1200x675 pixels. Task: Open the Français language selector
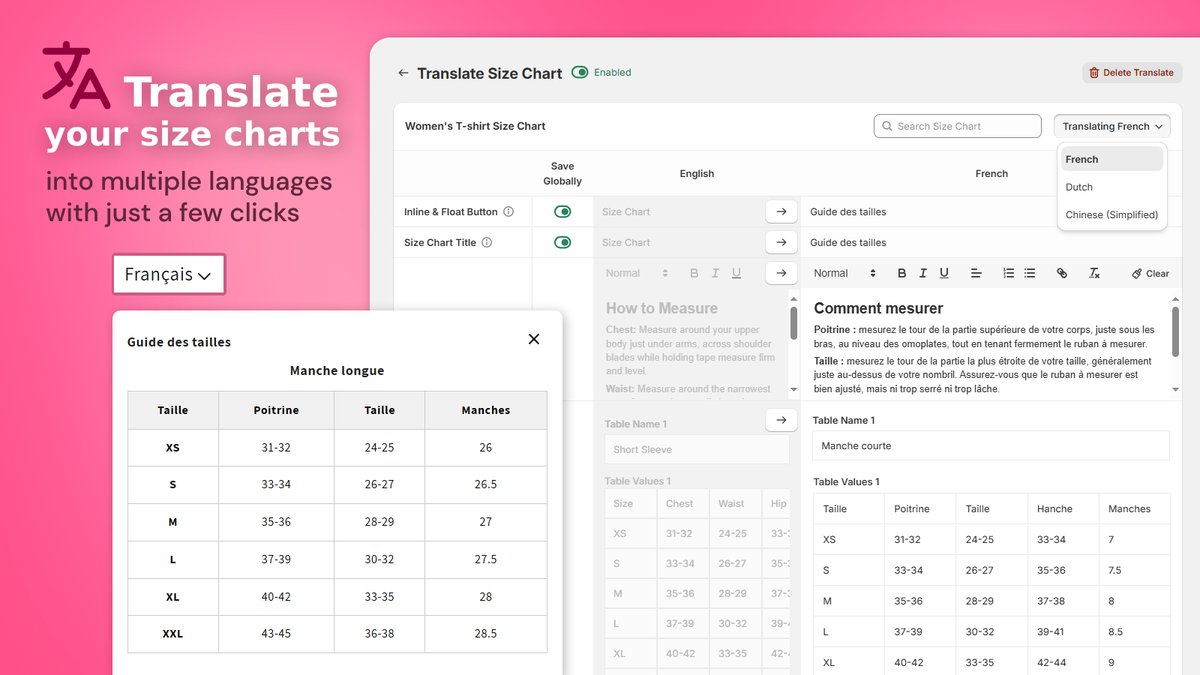[169, 274]
